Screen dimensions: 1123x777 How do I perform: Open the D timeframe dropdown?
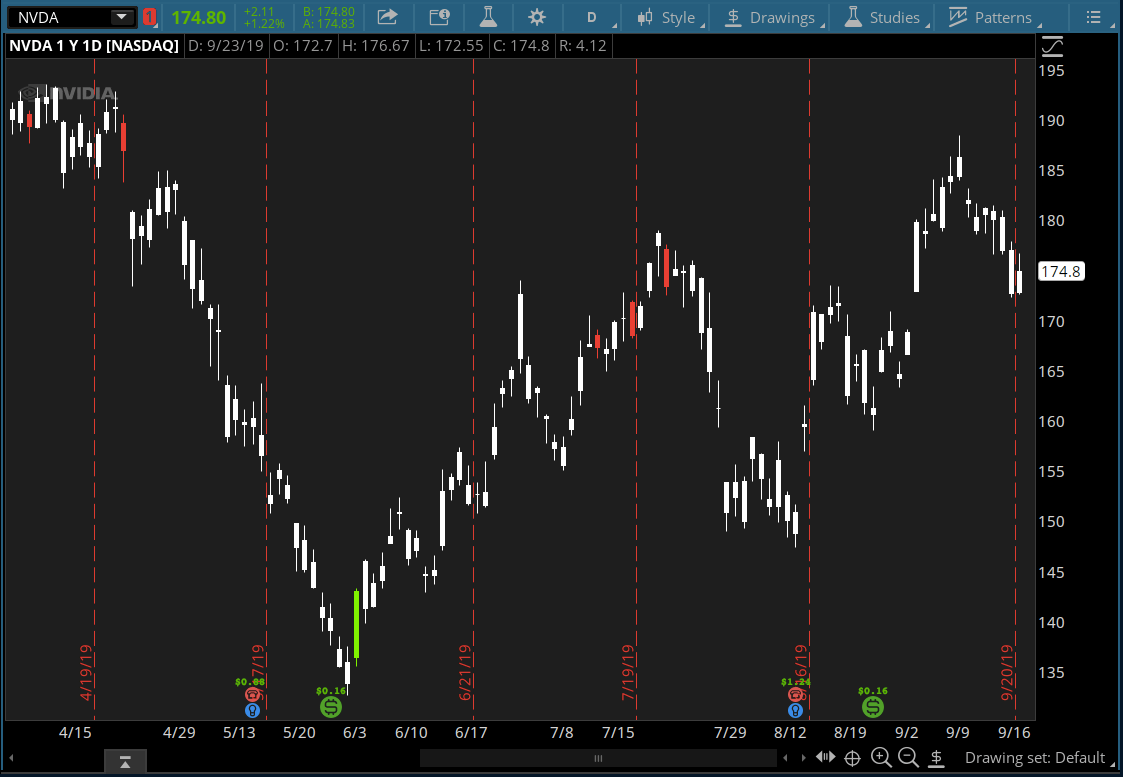593,17
